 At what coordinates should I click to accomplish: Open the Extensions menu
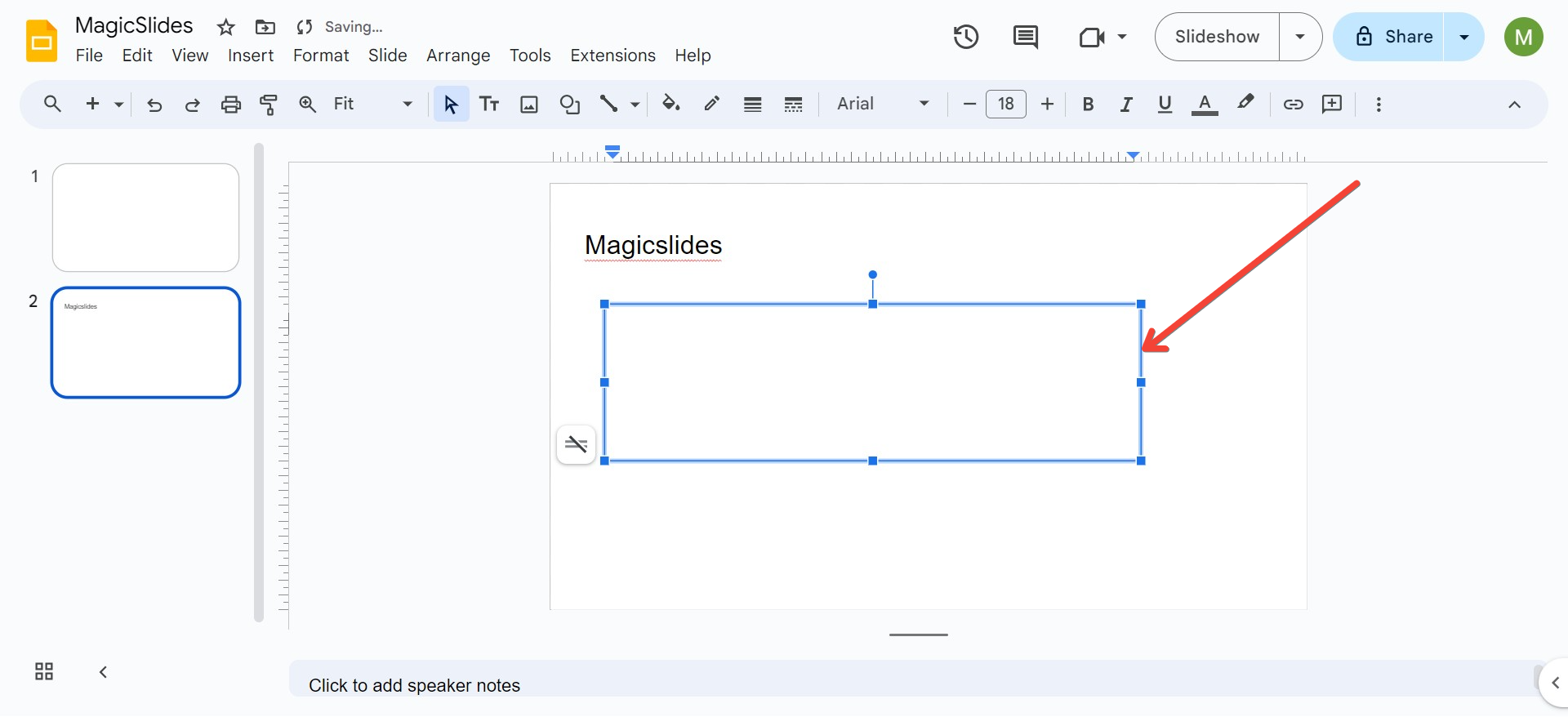[x=612, y=56]
